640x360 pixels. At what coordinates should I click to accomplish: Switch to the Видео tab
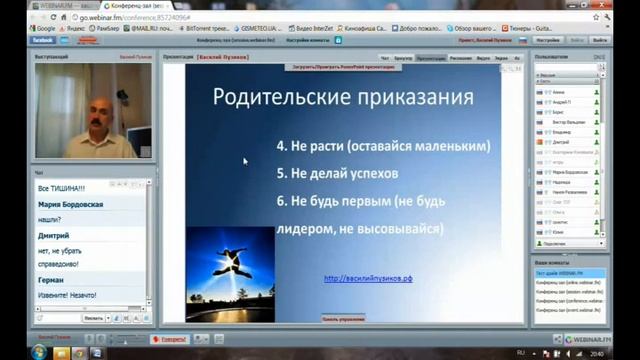[483, 58]
